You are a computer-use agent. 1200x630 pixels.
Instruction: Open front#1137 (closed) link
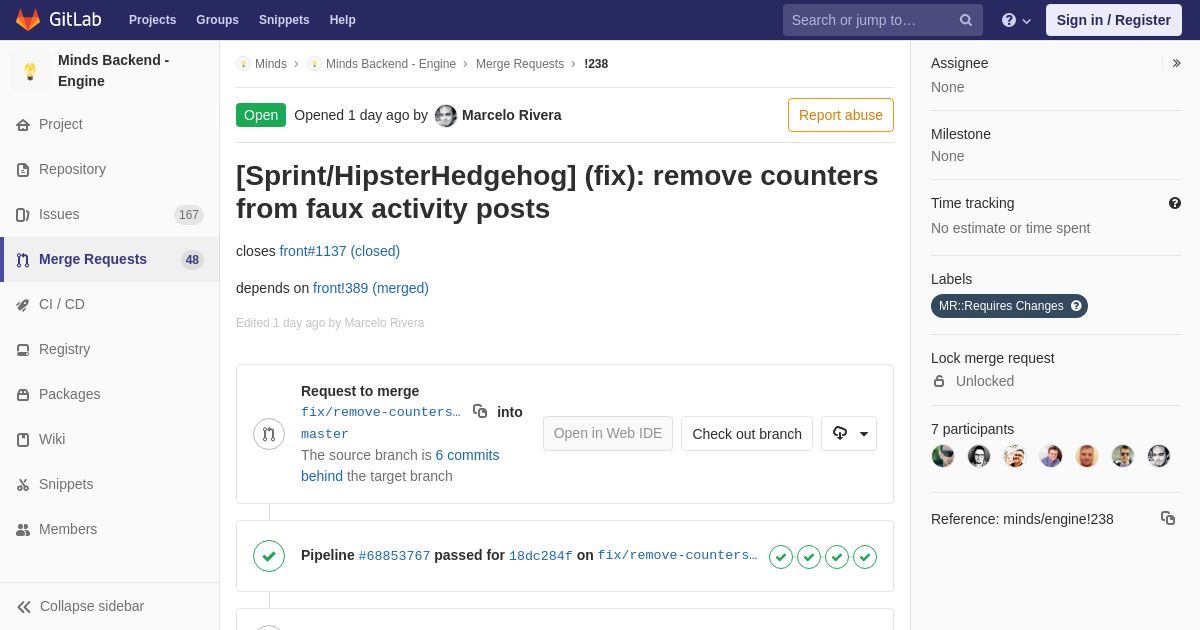[340, 251]
